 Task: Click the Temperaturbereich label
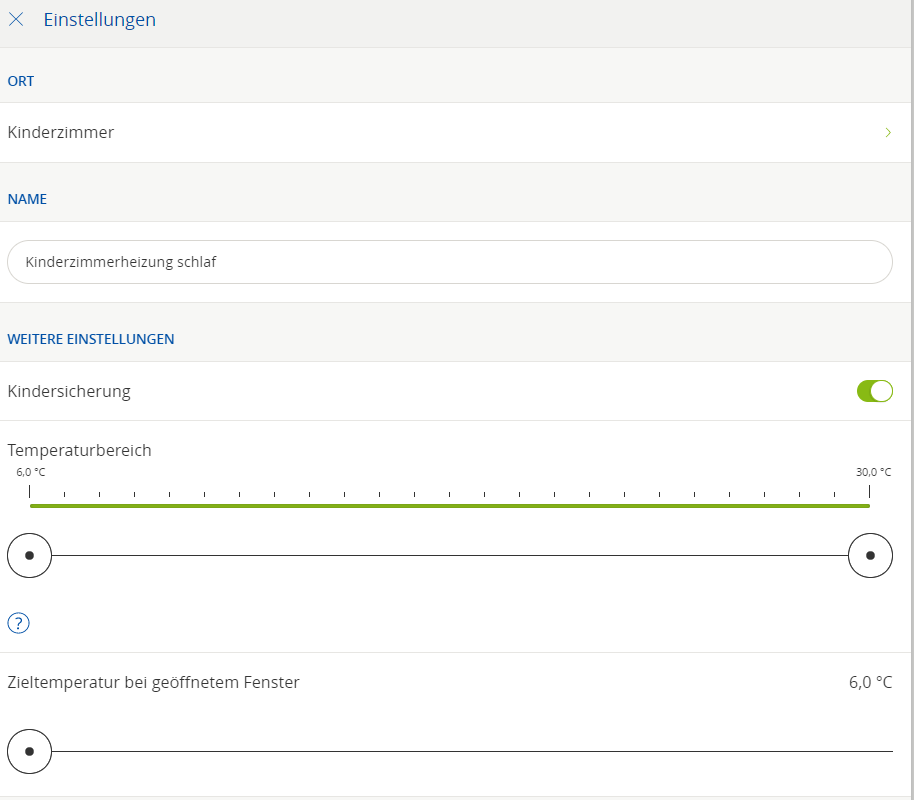coord(79,450)
